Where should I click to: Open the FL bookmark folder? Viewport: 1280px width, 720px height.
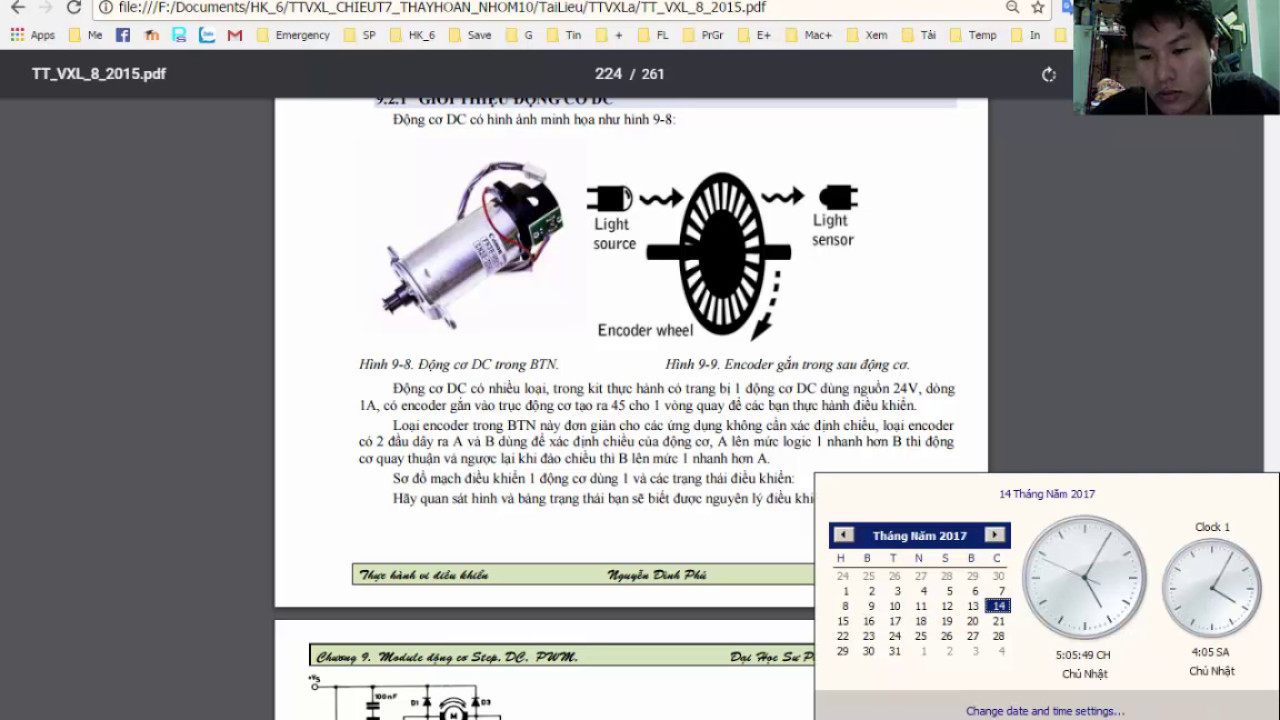pyautogui.click(x=652, y=35)
